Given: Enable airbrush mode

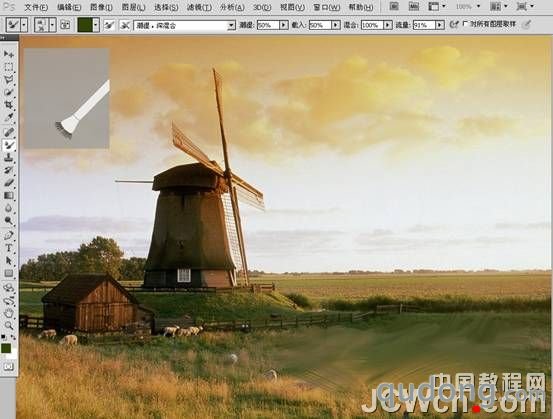Looking at the screenshot, I should tap(454, 24).
